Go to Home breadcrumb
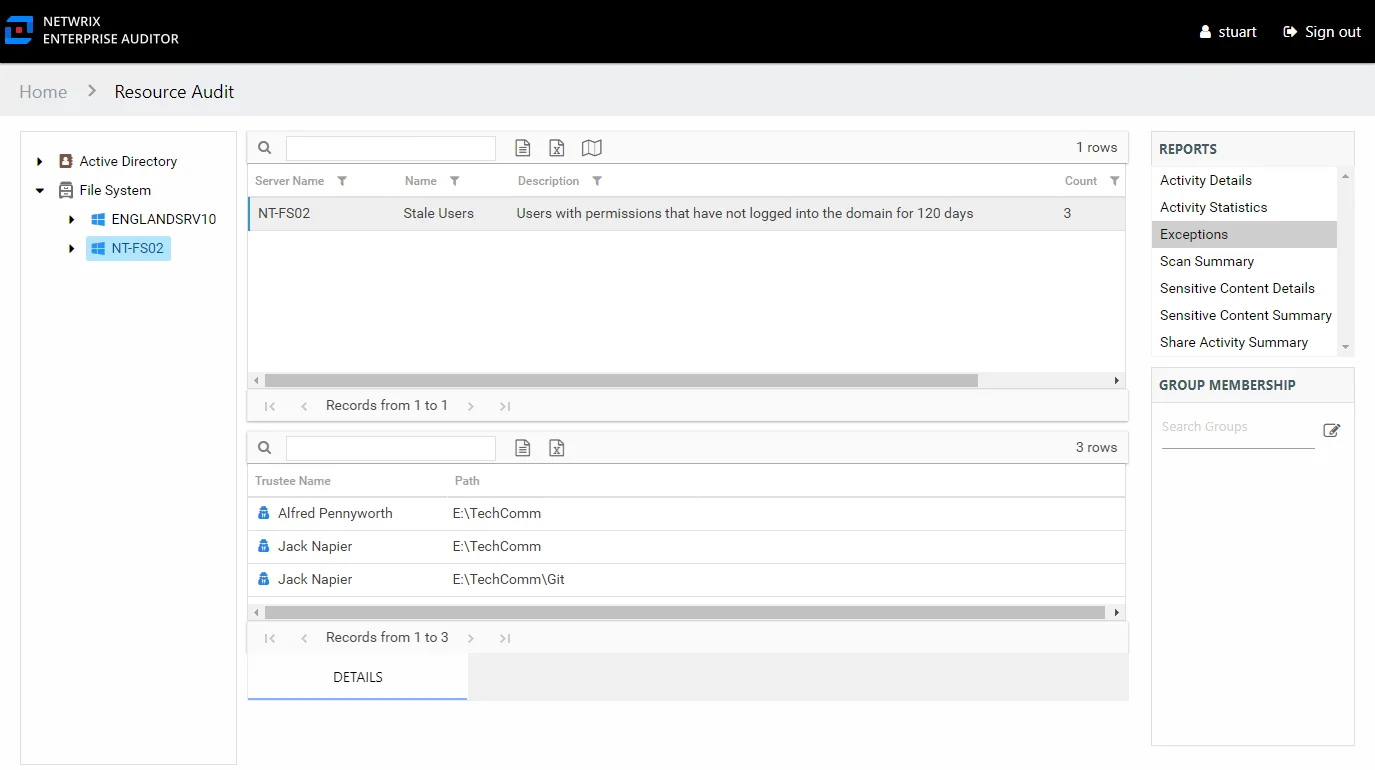The height and width of the screenshot is (770, 1375). pyautogui.click(x=43, y=91)
